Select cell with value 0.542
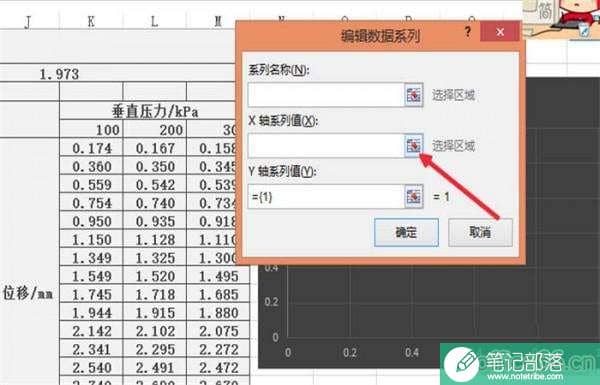The width and height of the screenshot is (600, 385). point(155,184)
